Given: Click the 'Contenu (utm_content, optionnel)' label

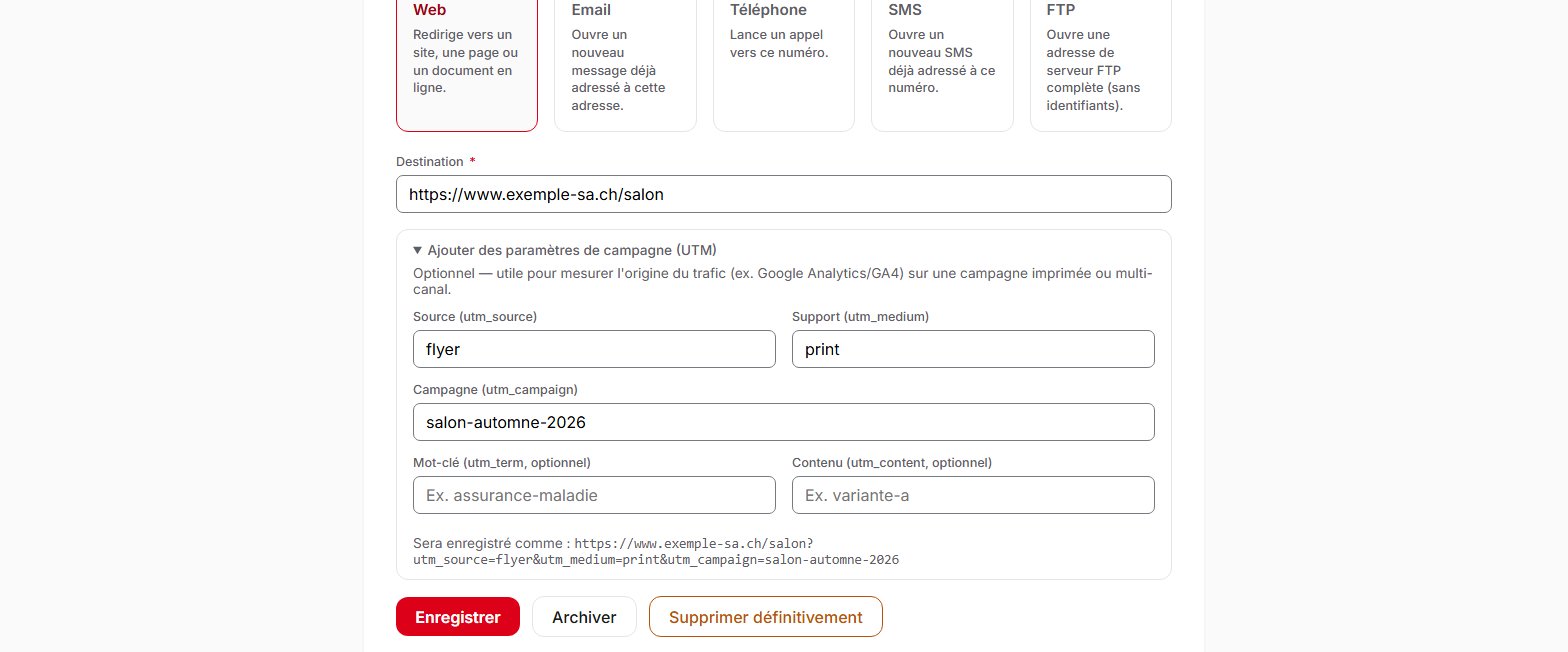Looking at the screenshot, I should (892, 462).
